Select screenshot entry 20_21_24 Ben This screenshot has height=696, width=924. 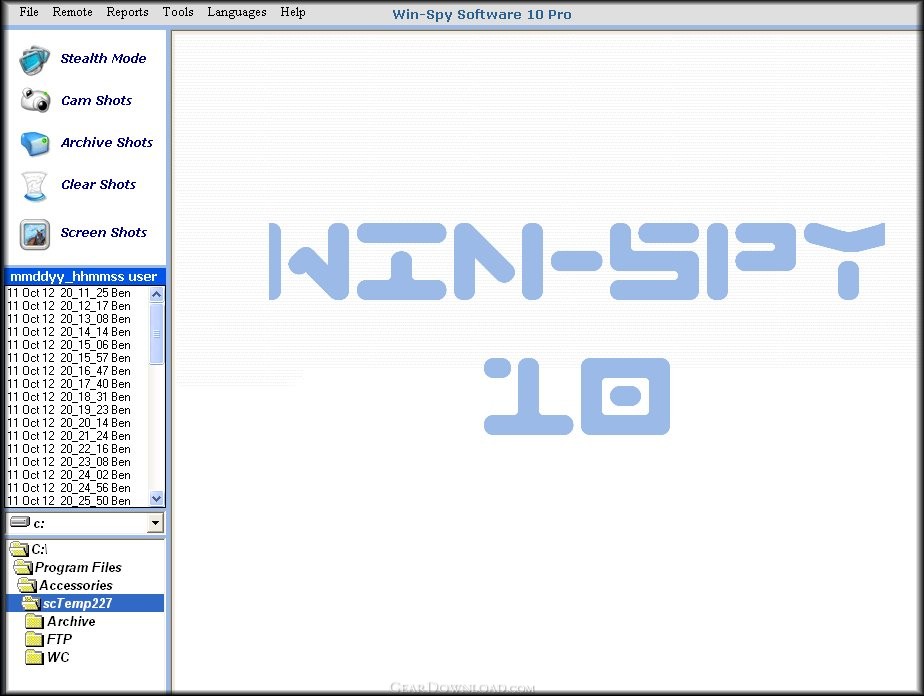click(69, 436)
